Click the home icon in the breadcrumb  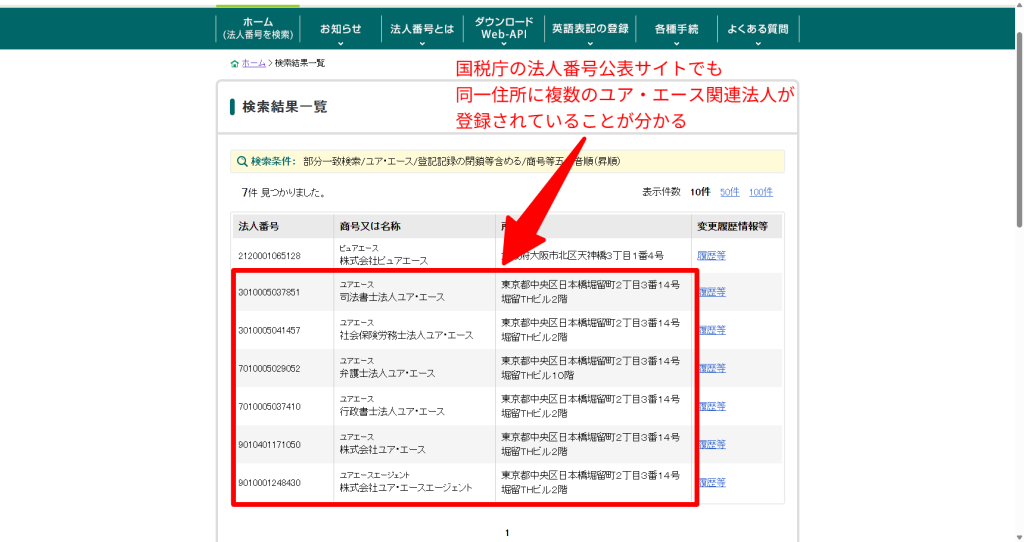pyautogui.click(x=234, y=63)
